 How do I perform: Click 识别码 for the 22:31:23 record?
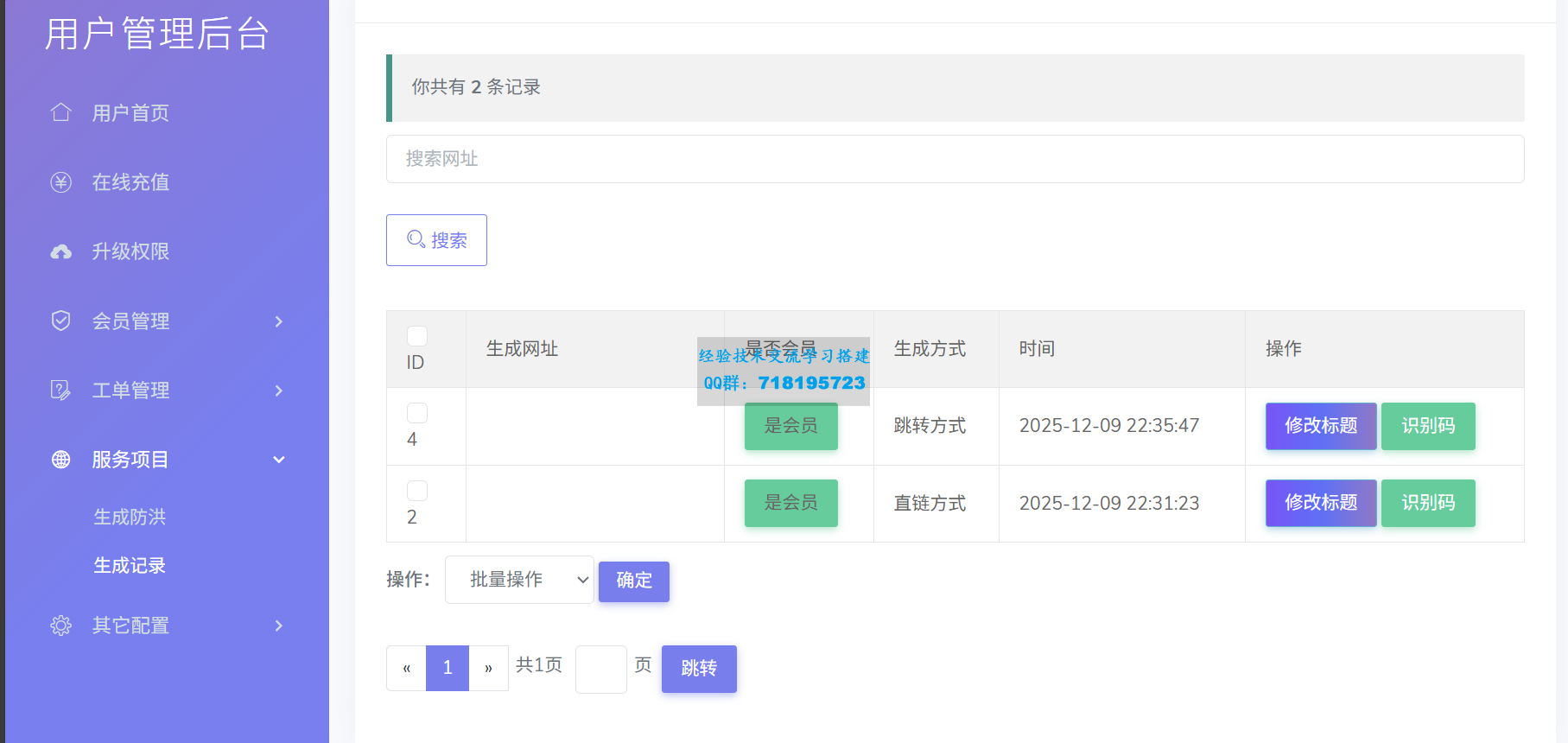1428,503
